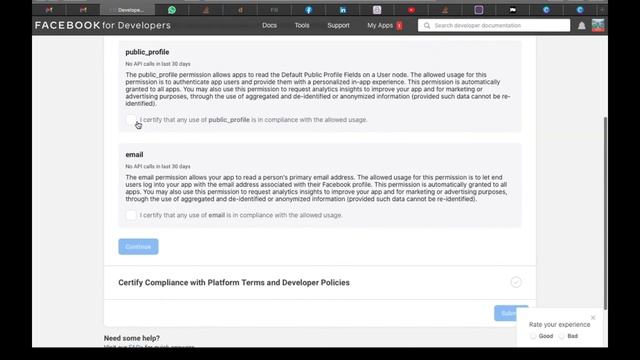This screenshot has width=640, height=360.
Task: Switch to the LinkedIn browser tab
Action: 343,10
